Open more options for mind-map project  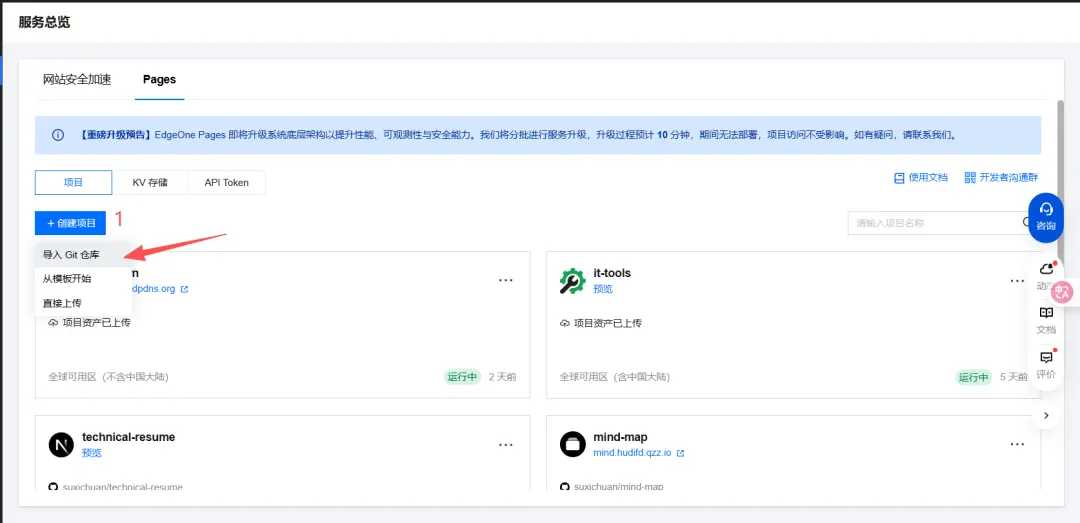click(1017, 444)
